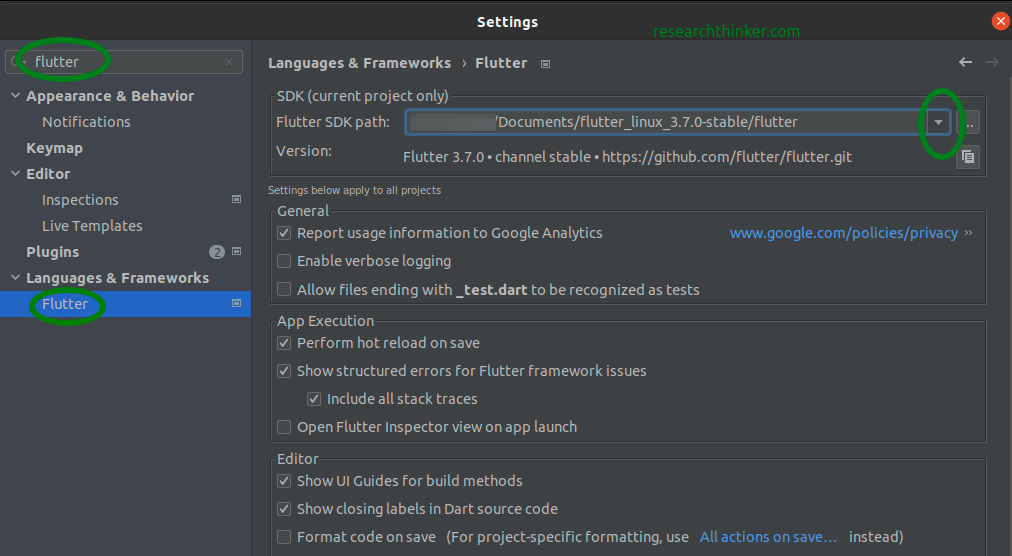Click the back navigation arrow
Screen dimensions: 1012x556
pos(965,62)
